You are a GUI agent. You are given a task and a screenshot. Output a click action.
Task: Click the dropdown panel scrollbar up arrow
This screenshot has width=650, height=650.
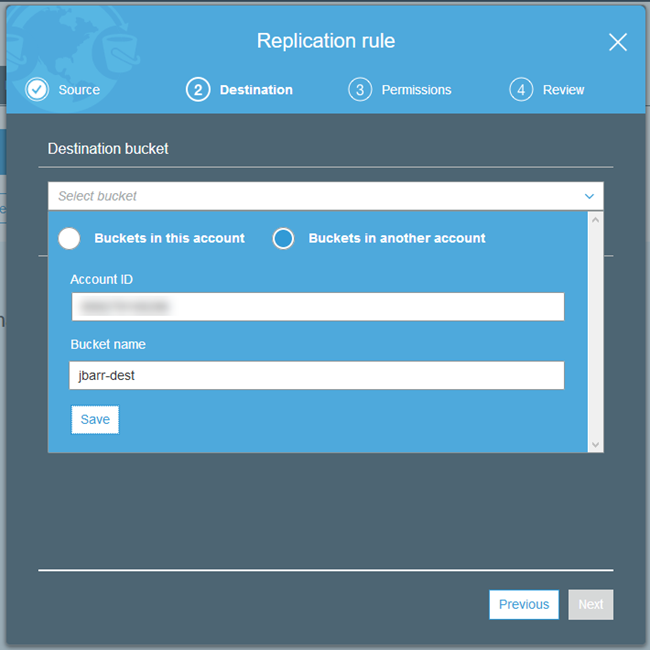coord(596,219)
